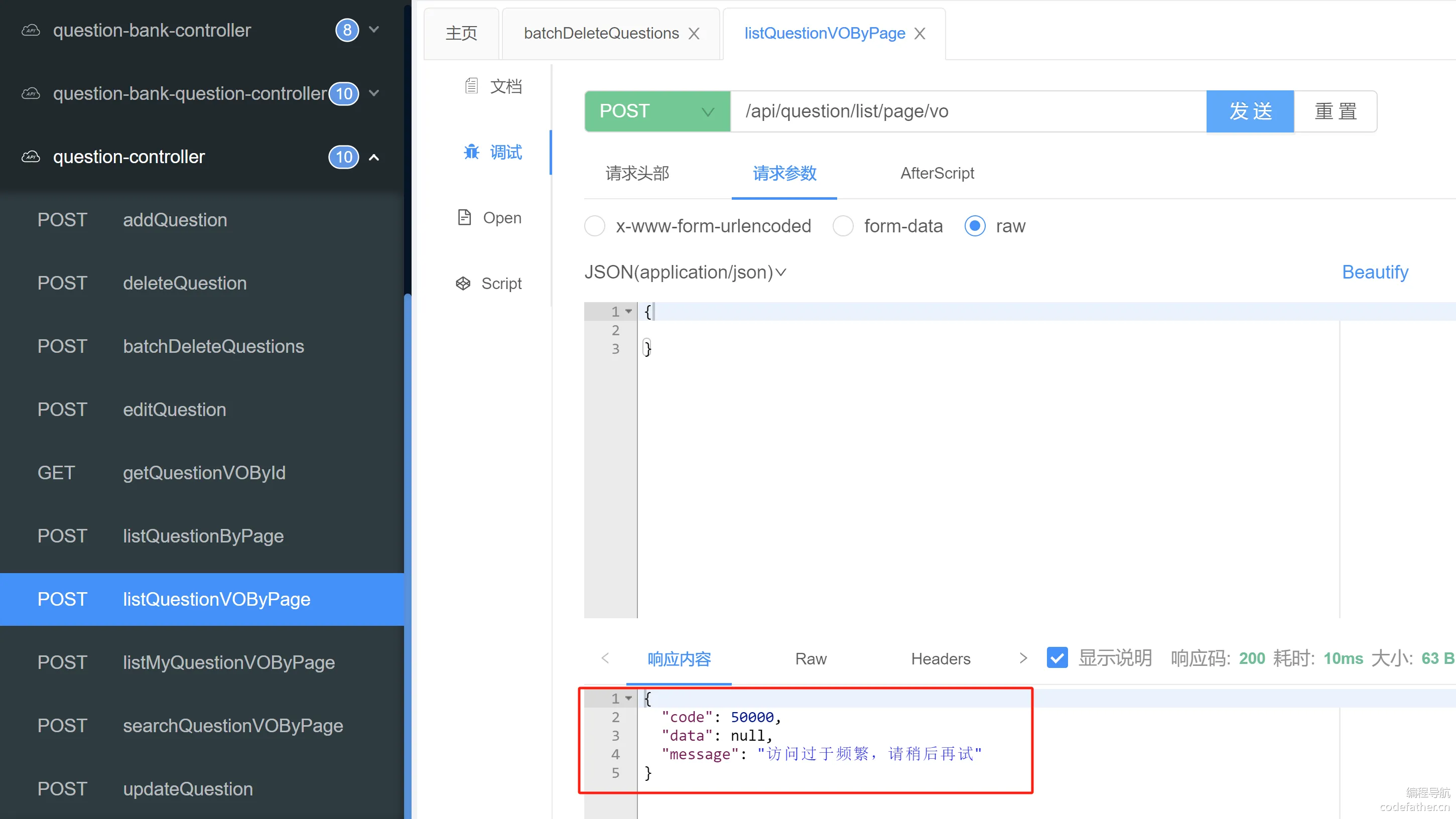The image size is (1456, 819).
Task: Click response tabs left arrow
Action: click(605, 658)
